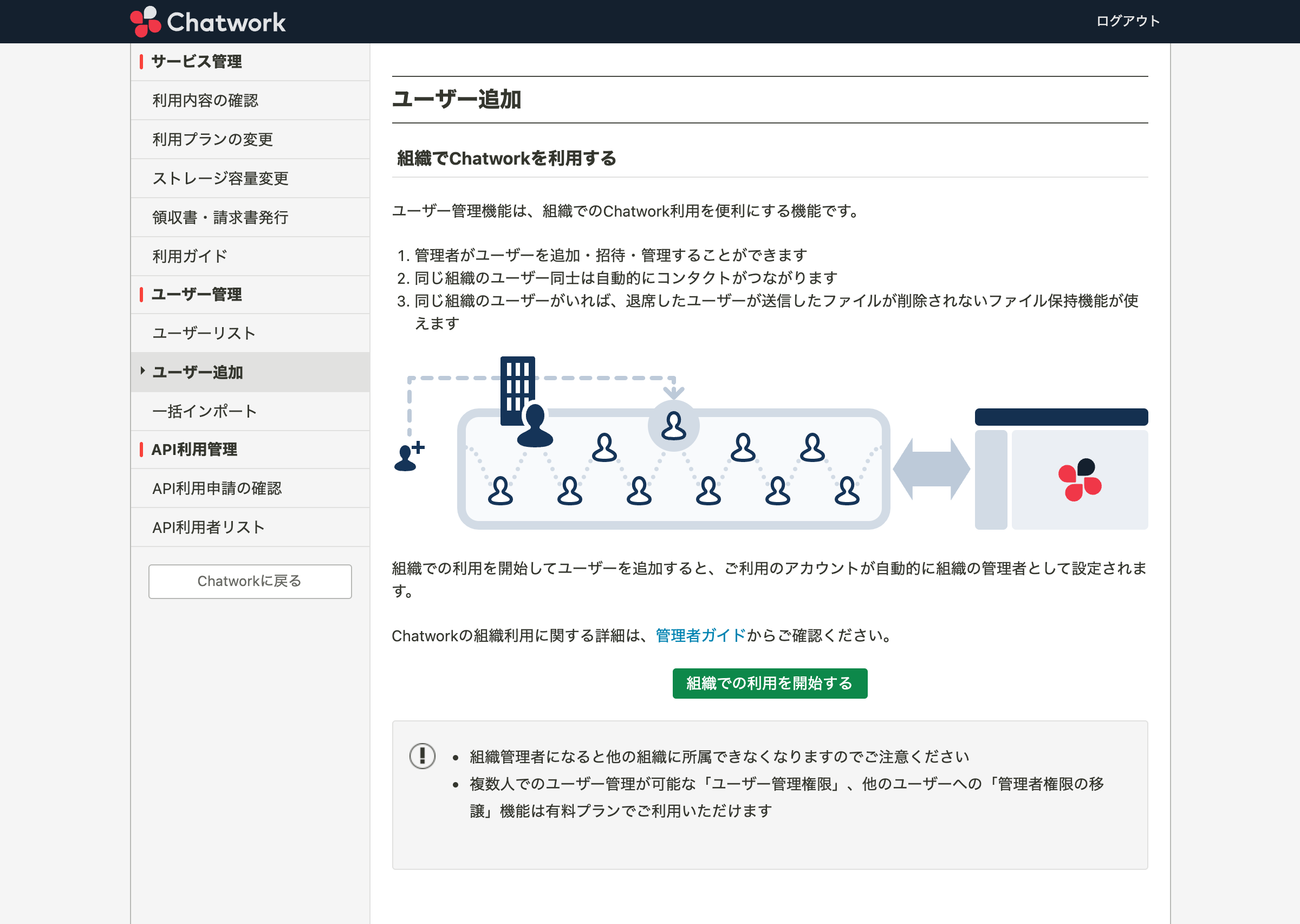Open the 利用ガイド page
This screenshot has height=924, width=1300.
[189, 256]
